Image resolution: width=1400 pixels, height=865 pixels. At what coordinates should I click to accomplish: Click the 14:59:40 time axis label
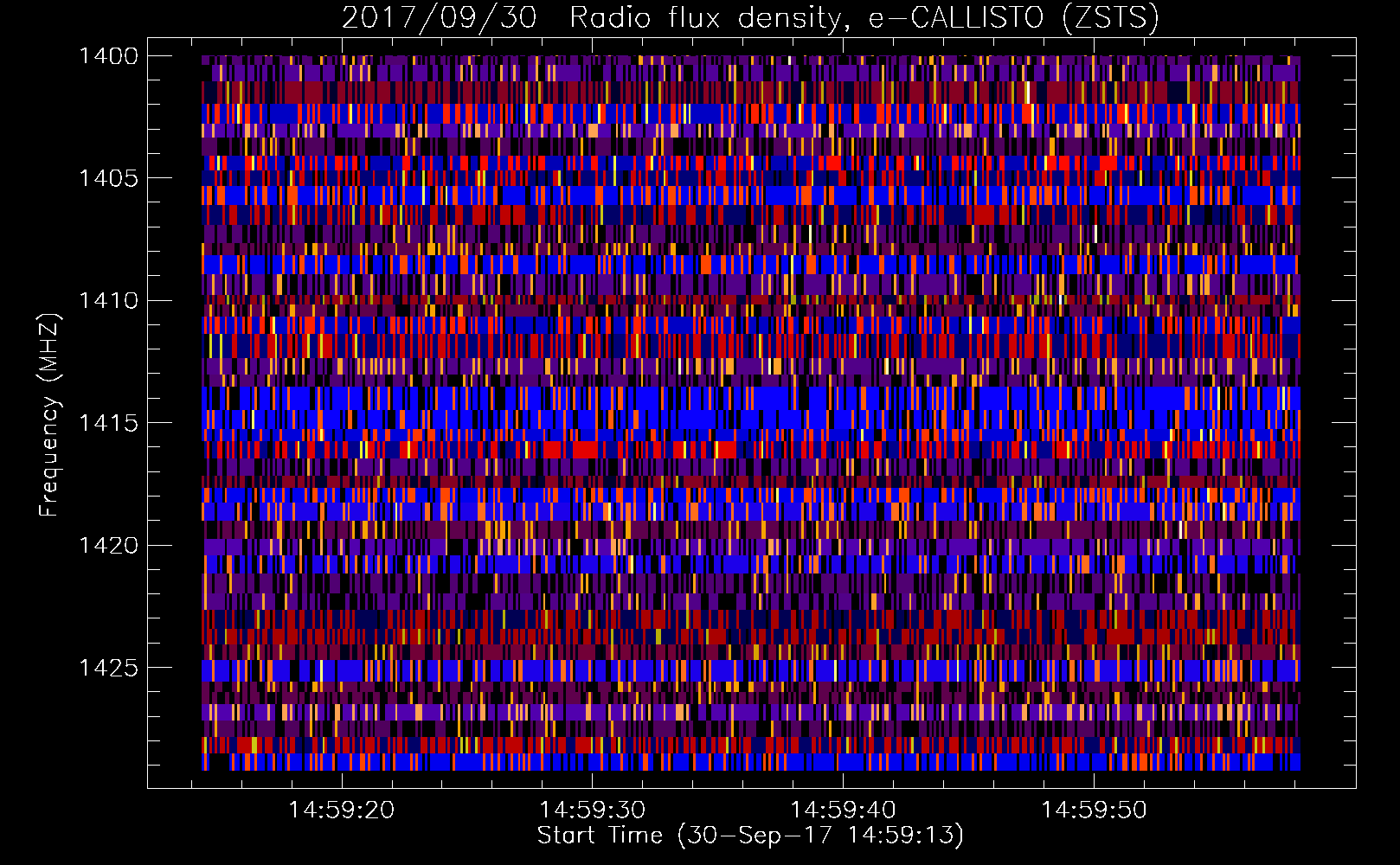[843, 811]
